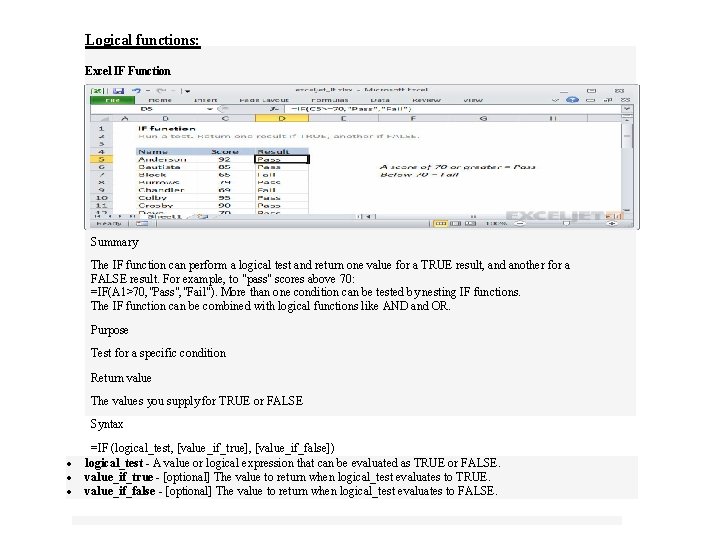Switch to Page Break Preview using status bar button
Viewport: 720px width, 540px height.
[x=470, y=224]
